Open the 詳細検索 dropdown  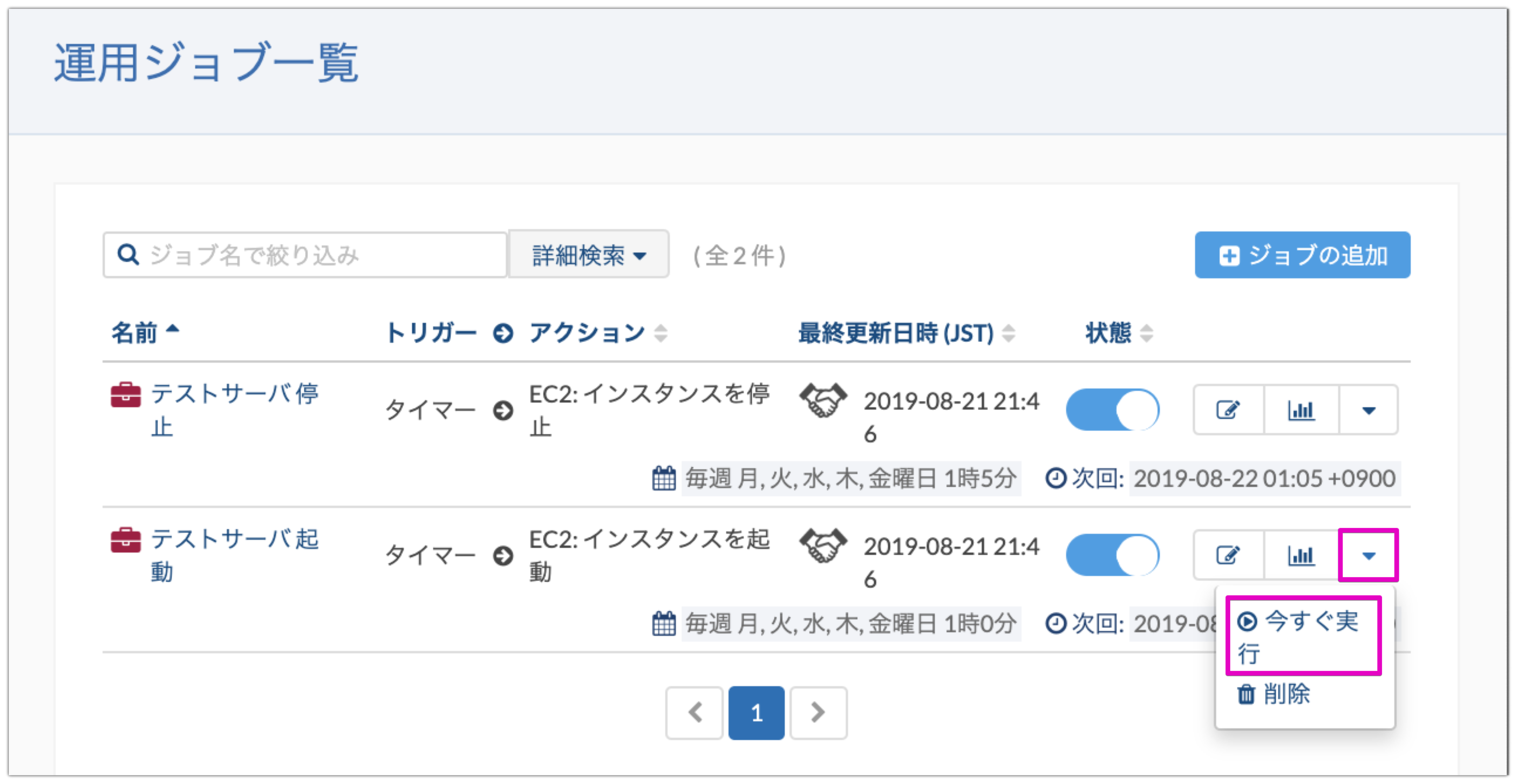[x=589, y=255]
